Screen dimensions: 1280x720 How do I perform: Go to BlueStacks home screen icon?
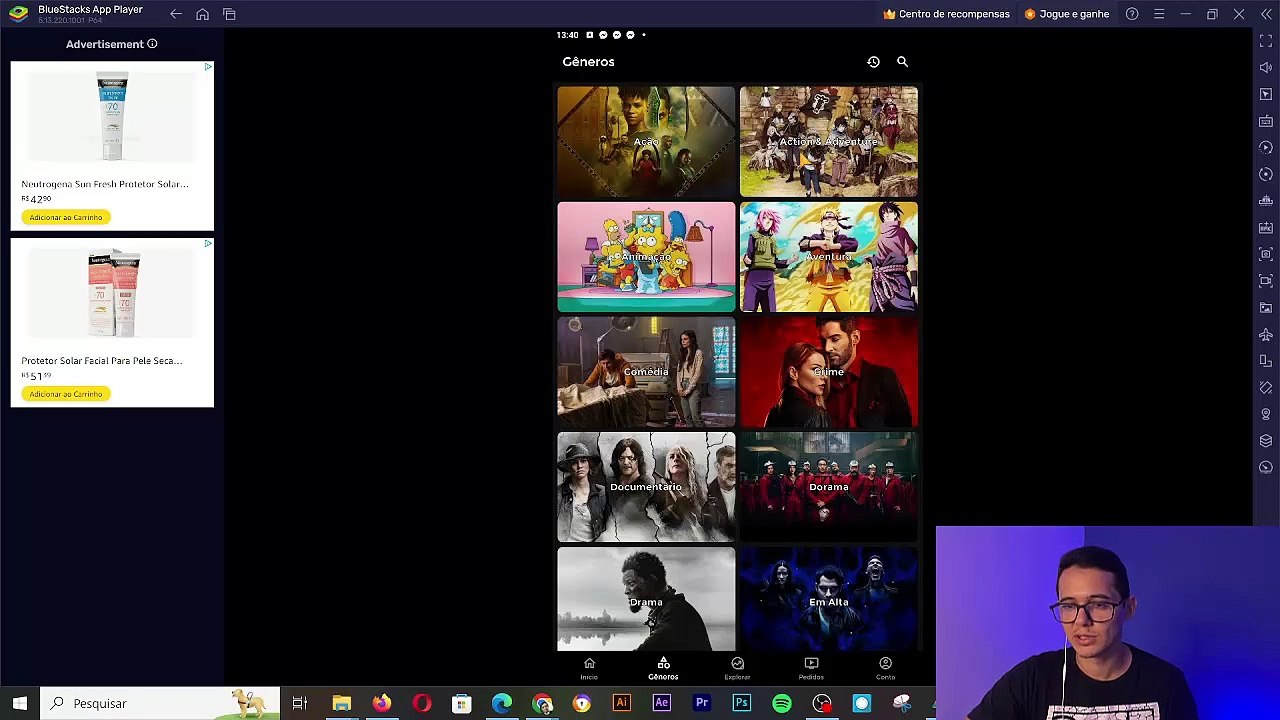pos(203,14)
